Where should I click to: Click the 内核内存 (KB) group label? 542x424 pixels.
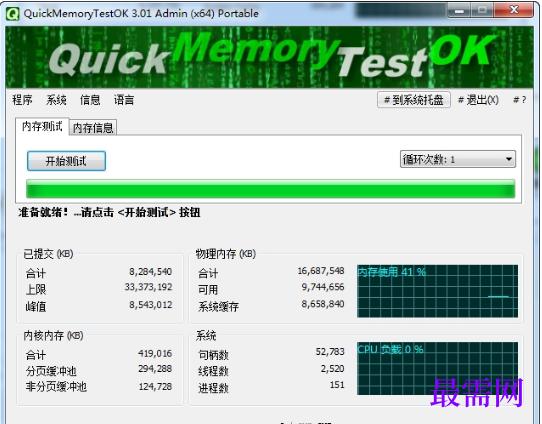(x=54, y=336)
